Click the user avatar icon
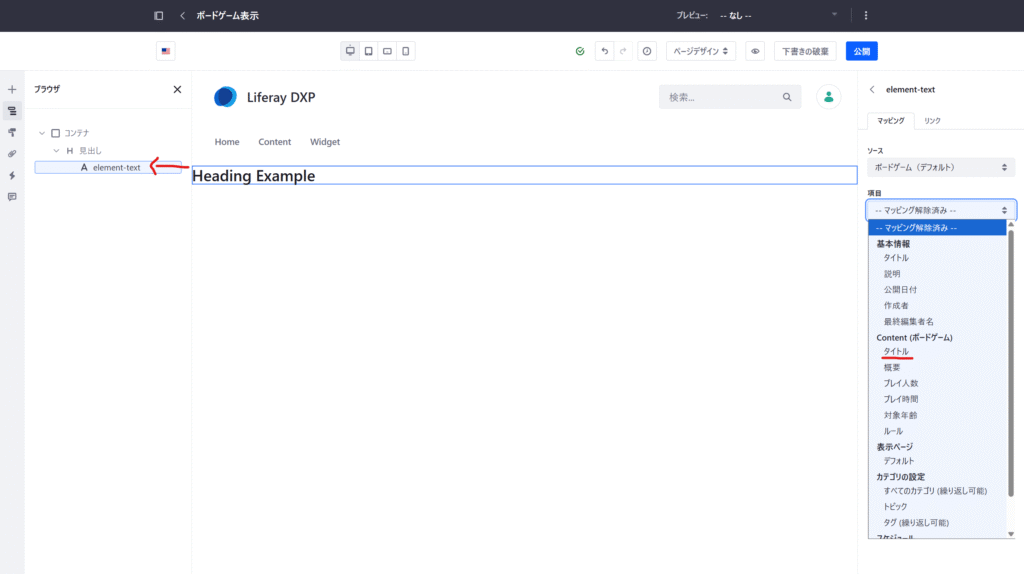Screen dimensions: 1024x574 (x=828, y=97)
